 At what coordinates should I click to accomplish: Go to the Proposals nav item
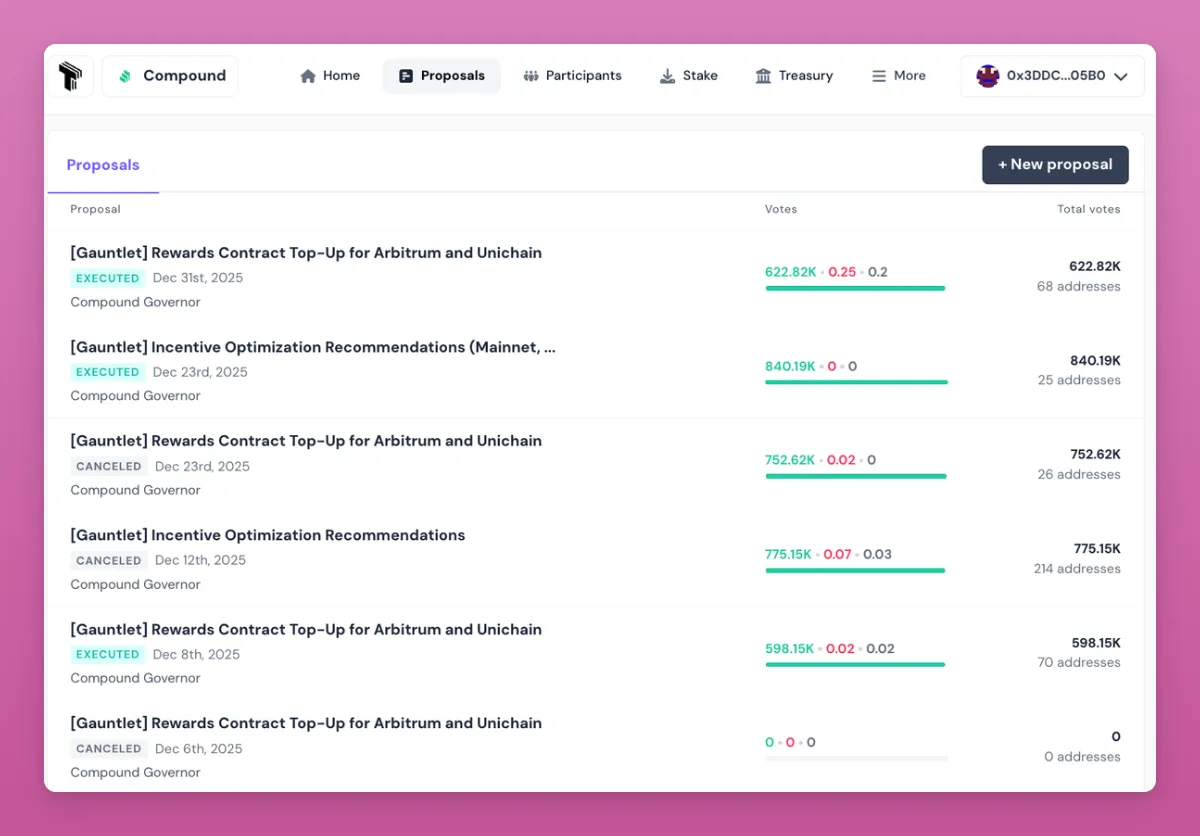(441, 76)
